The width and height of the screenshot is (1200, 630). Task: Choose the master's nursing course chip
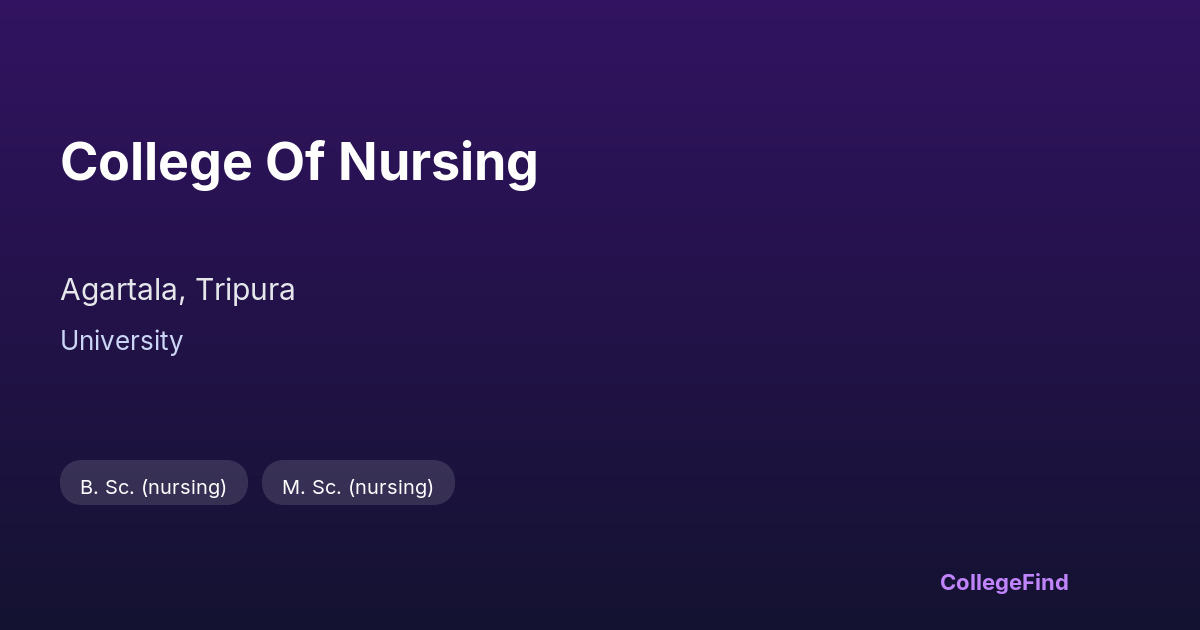tap(358, 483)
